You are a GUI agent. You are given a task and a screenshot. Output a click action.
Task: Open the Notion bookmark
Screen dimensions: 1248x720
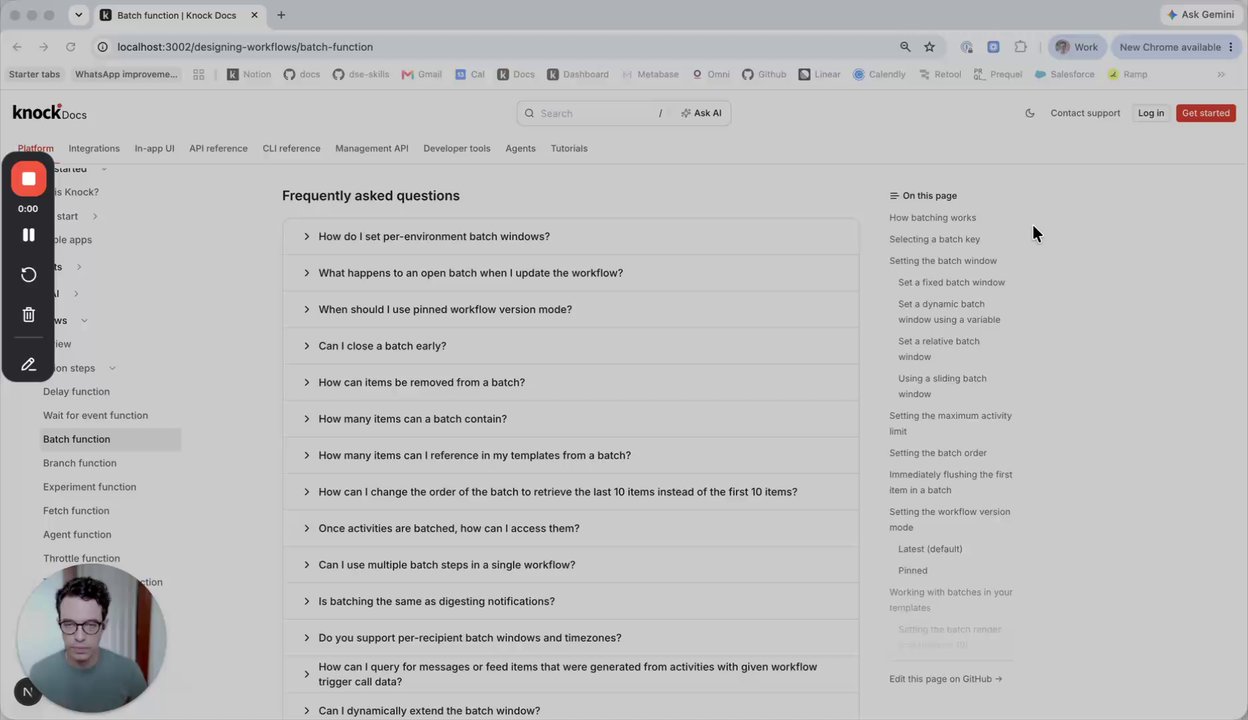click(249, 74)
